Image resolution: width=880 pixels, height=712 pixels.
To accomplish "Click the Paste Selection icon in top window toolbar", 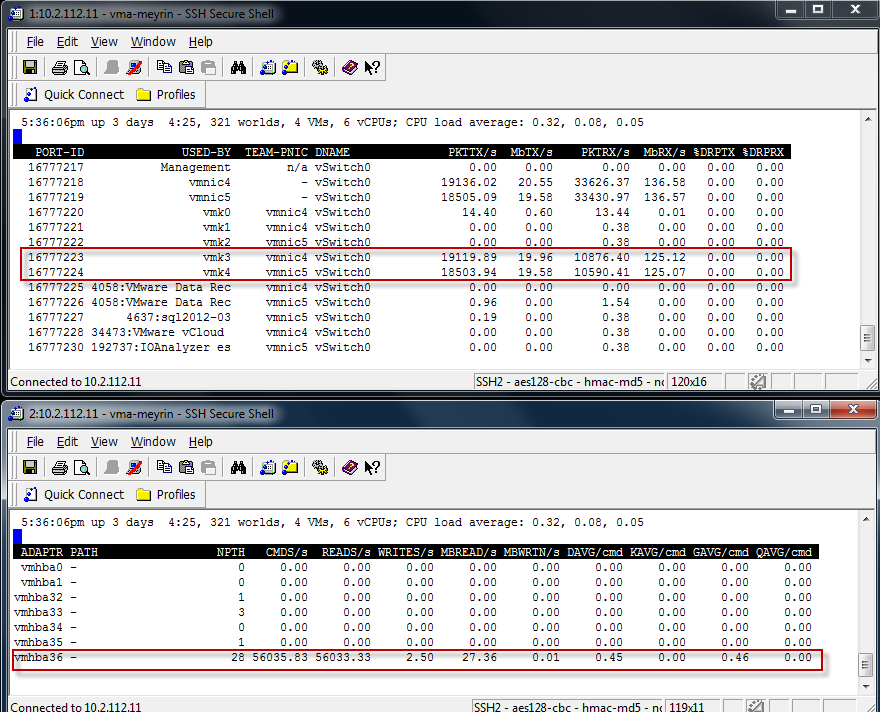I will 209,68.
